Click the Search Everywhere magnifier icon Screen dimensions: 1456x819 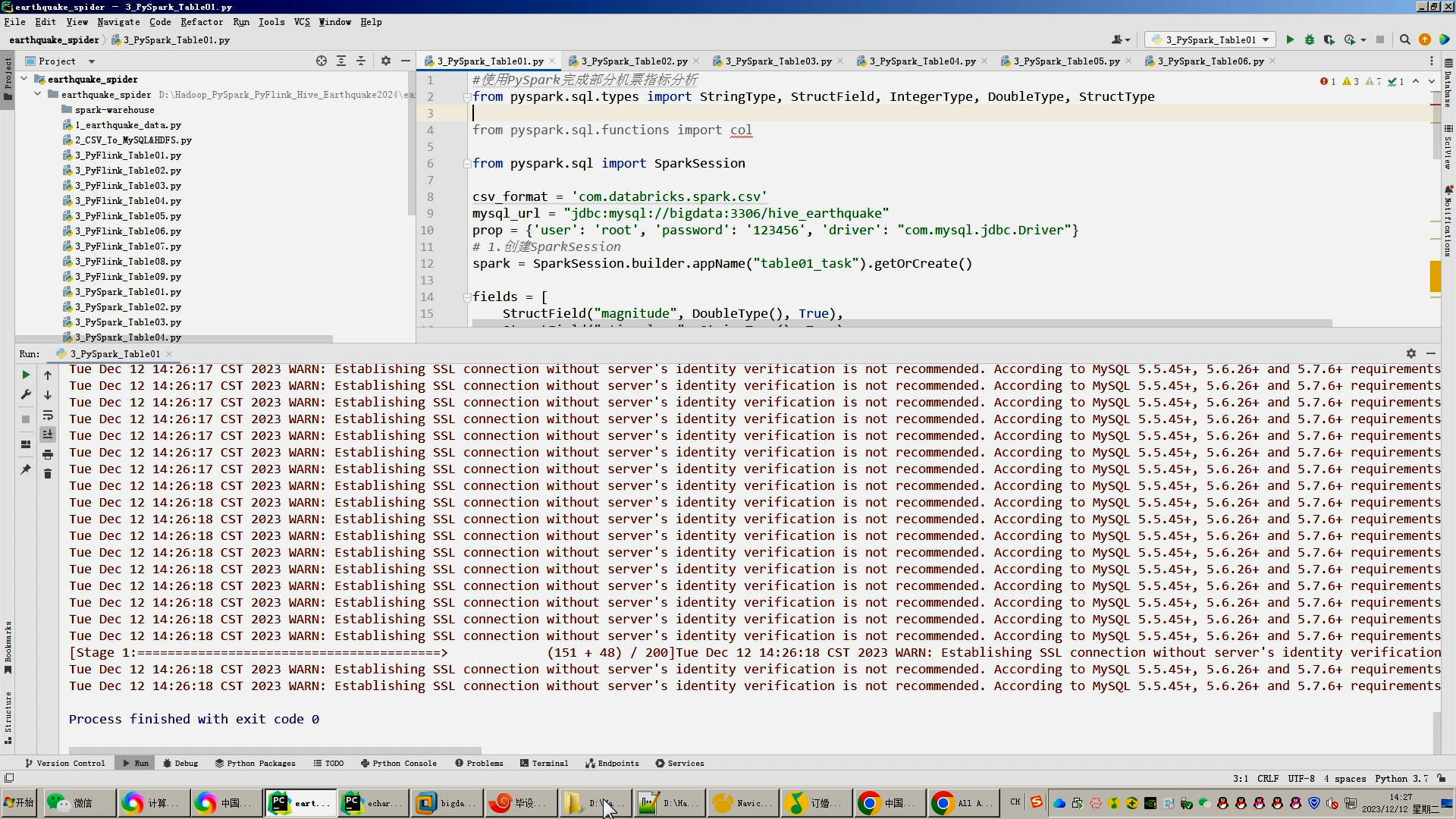click(x=1404, y=39)
